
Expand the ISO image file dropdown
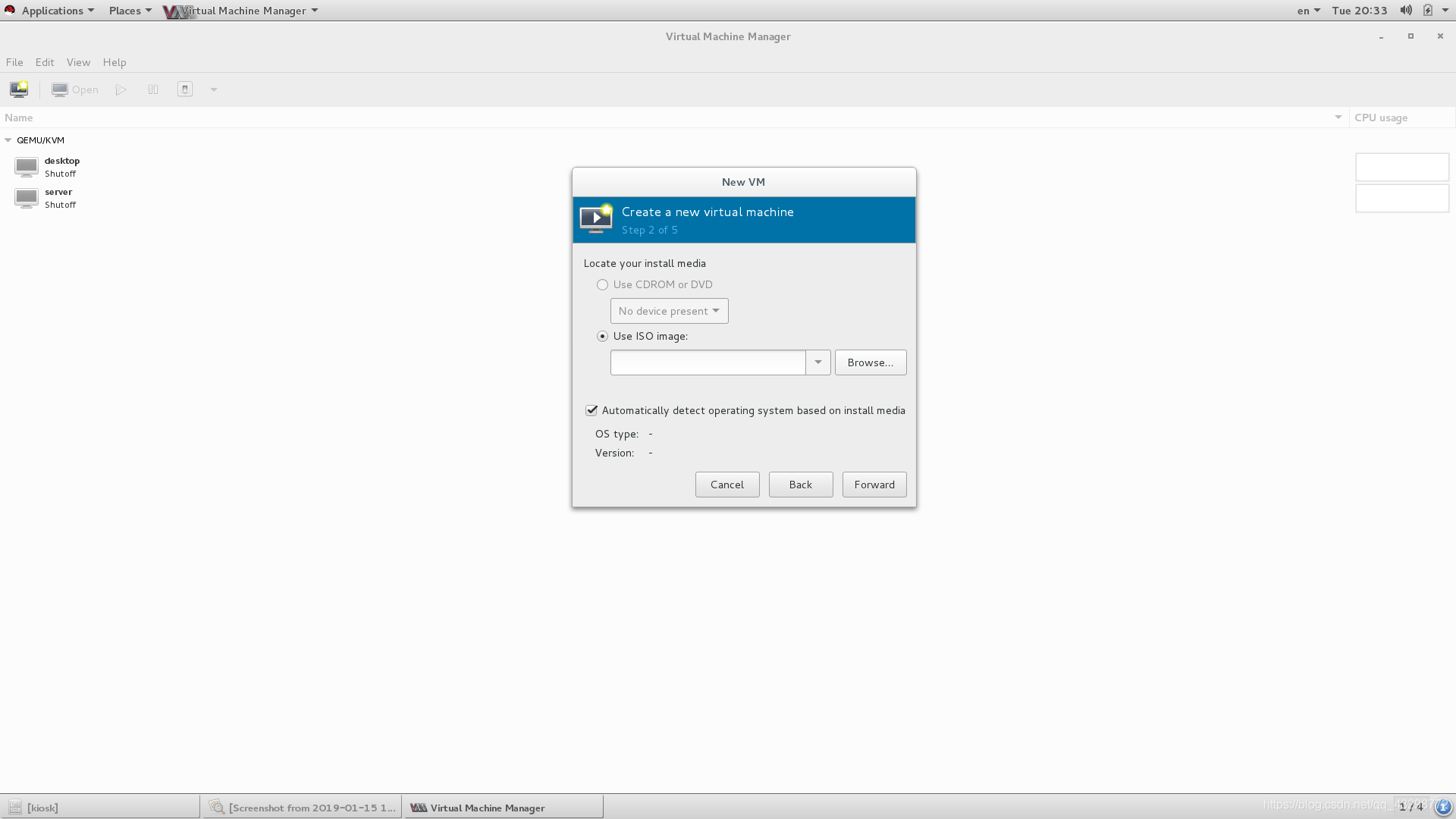819,362
